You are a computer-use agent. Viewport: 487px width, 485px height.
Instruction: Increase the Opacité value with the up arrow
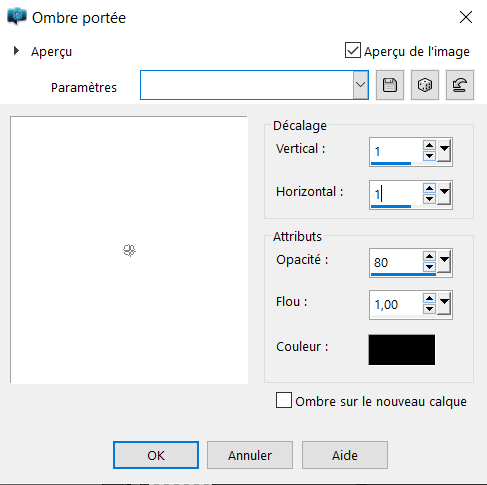click(x=429, y=256)
